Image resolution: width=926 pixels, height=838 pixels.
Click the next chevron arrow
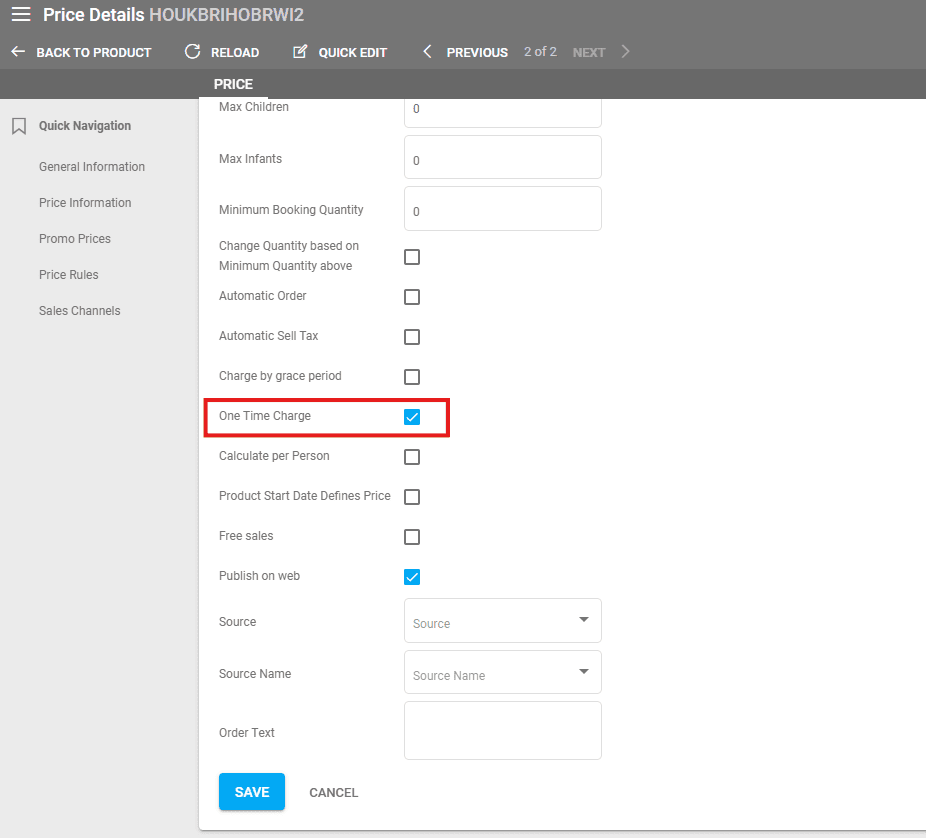pos(626,52)
